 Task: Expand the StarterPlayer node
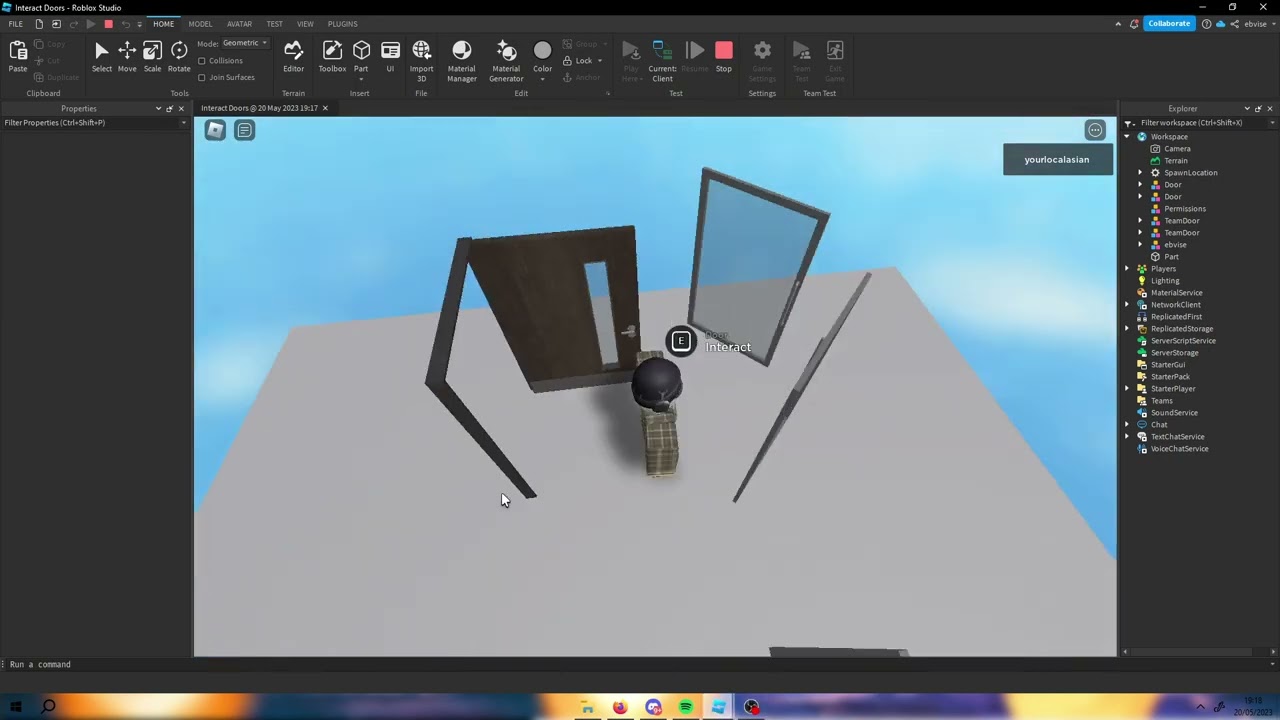(1128, 389)
